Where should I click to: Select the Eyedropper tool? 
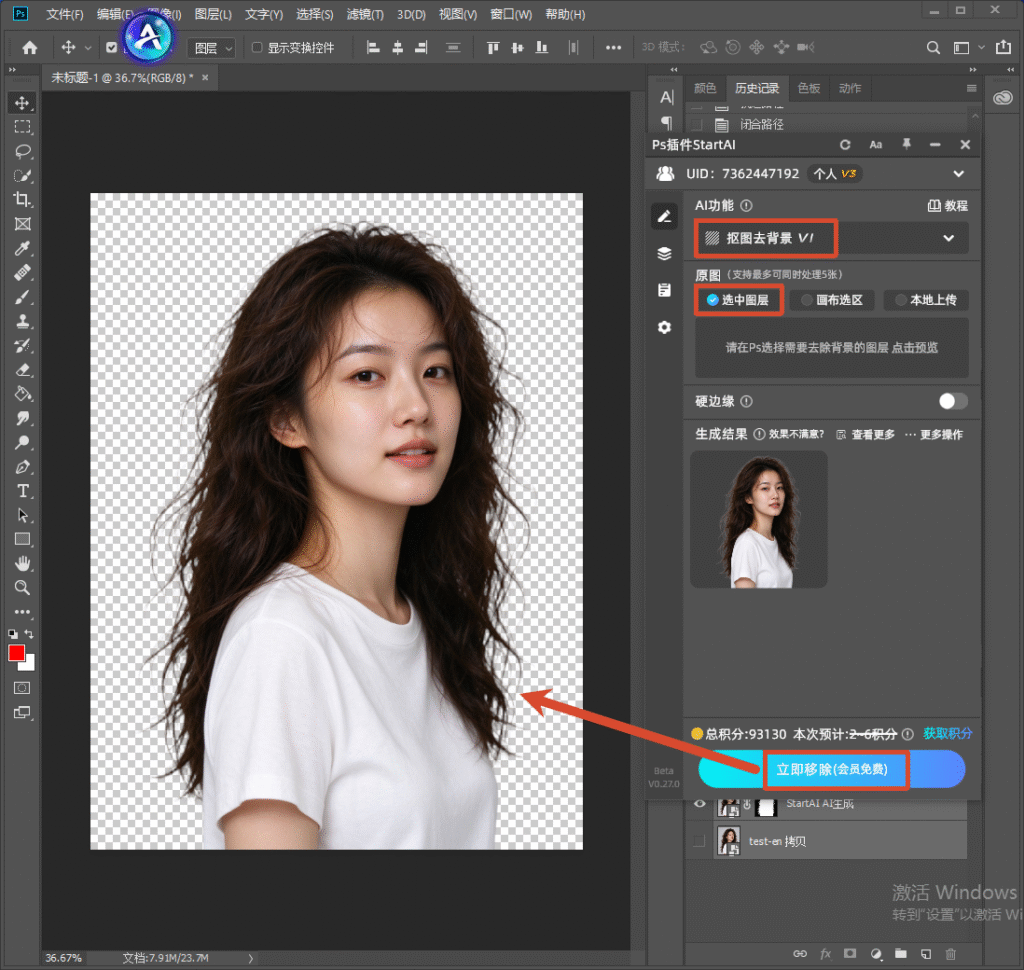[x=23, y=248]
